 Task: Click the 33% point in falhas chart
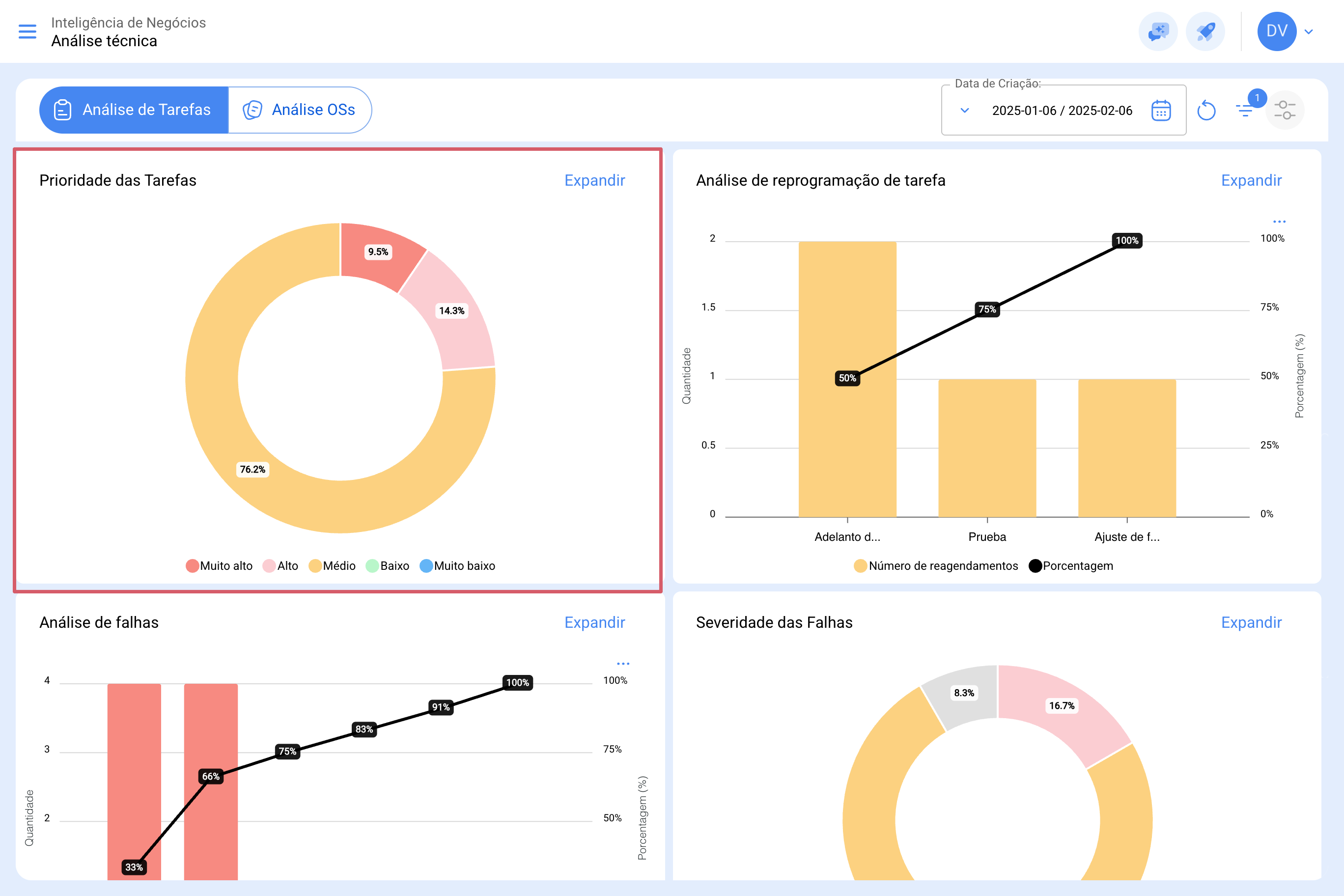pyautogui.click(x=134, y=868)
